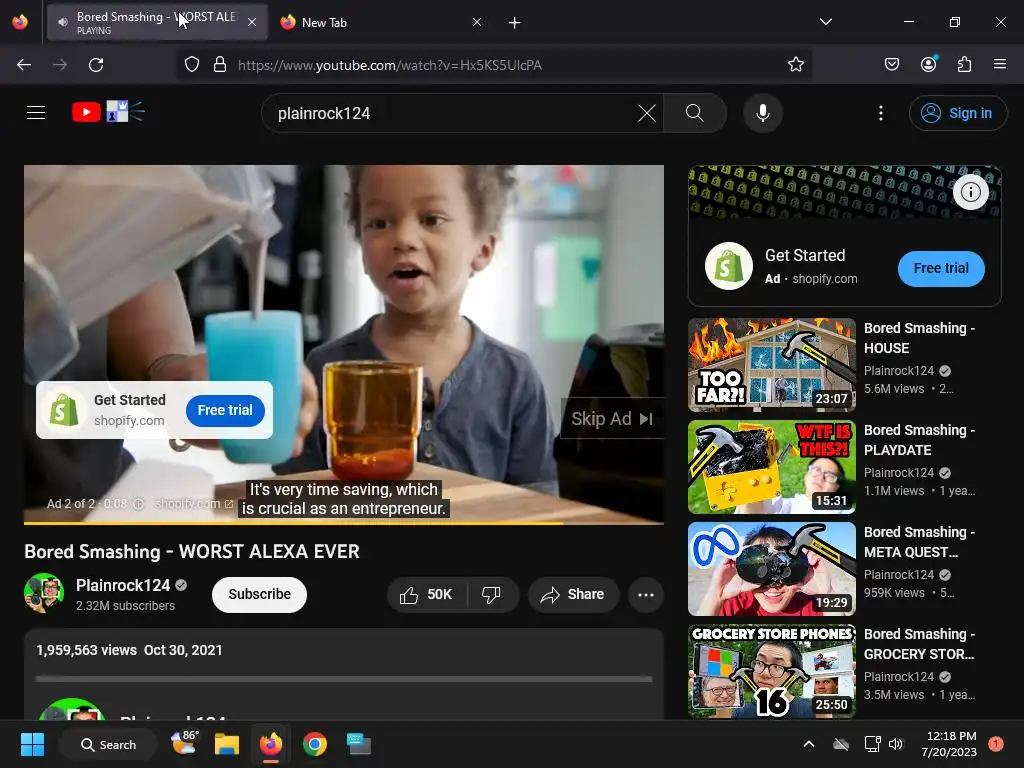Open Plainrock124 channel name link
Screen dimensions: 1024x768
[x=123, y=585]
